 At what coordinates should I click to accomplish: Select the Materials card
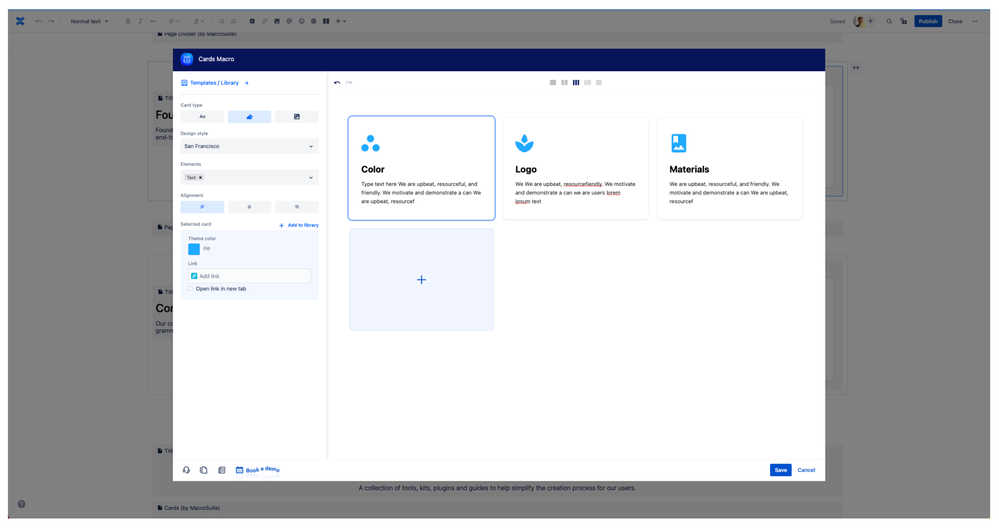pyautogui.click(x=729, y=168)
